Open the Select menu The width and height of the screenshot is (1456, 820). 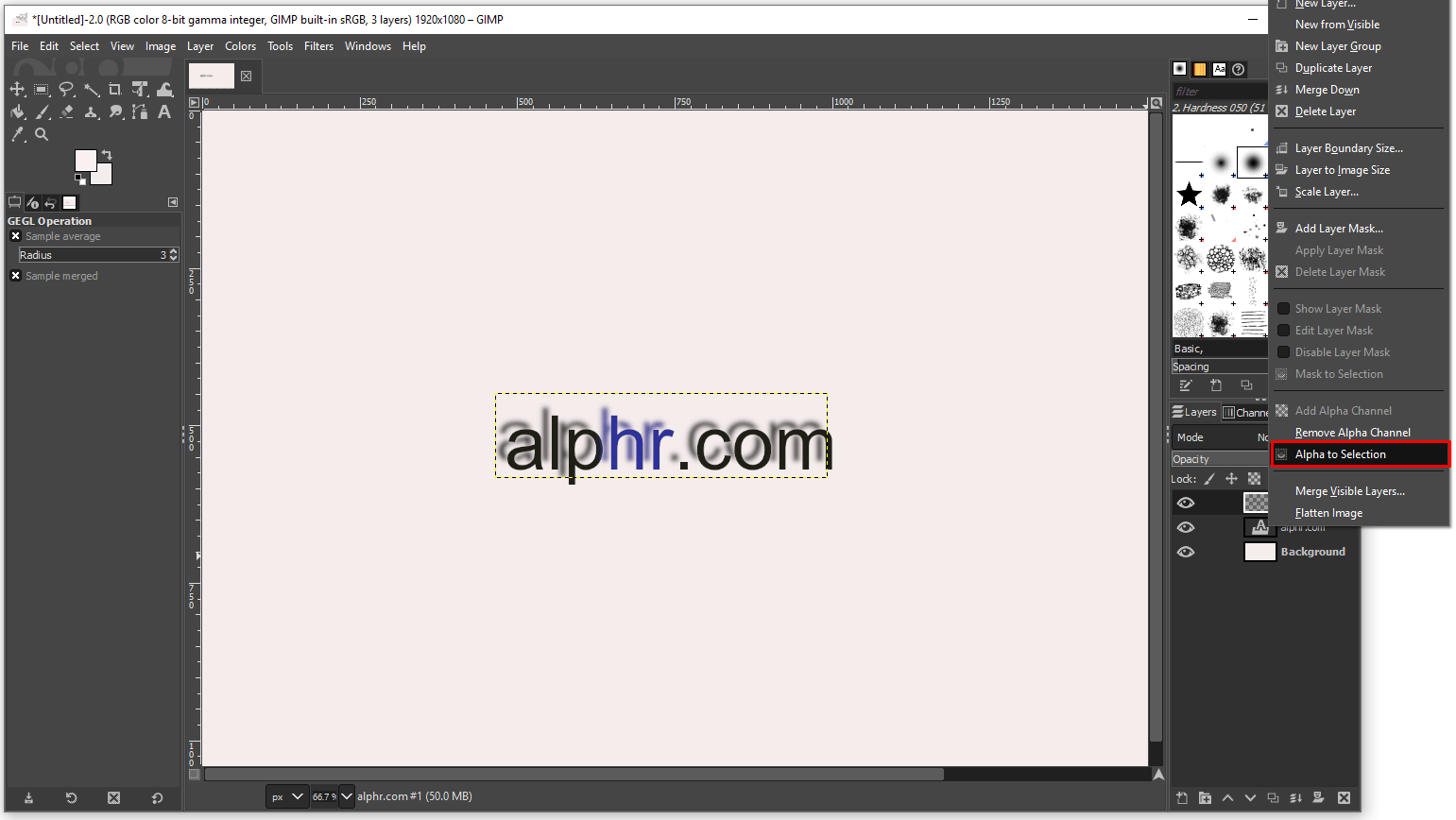(x=84, y=46)
